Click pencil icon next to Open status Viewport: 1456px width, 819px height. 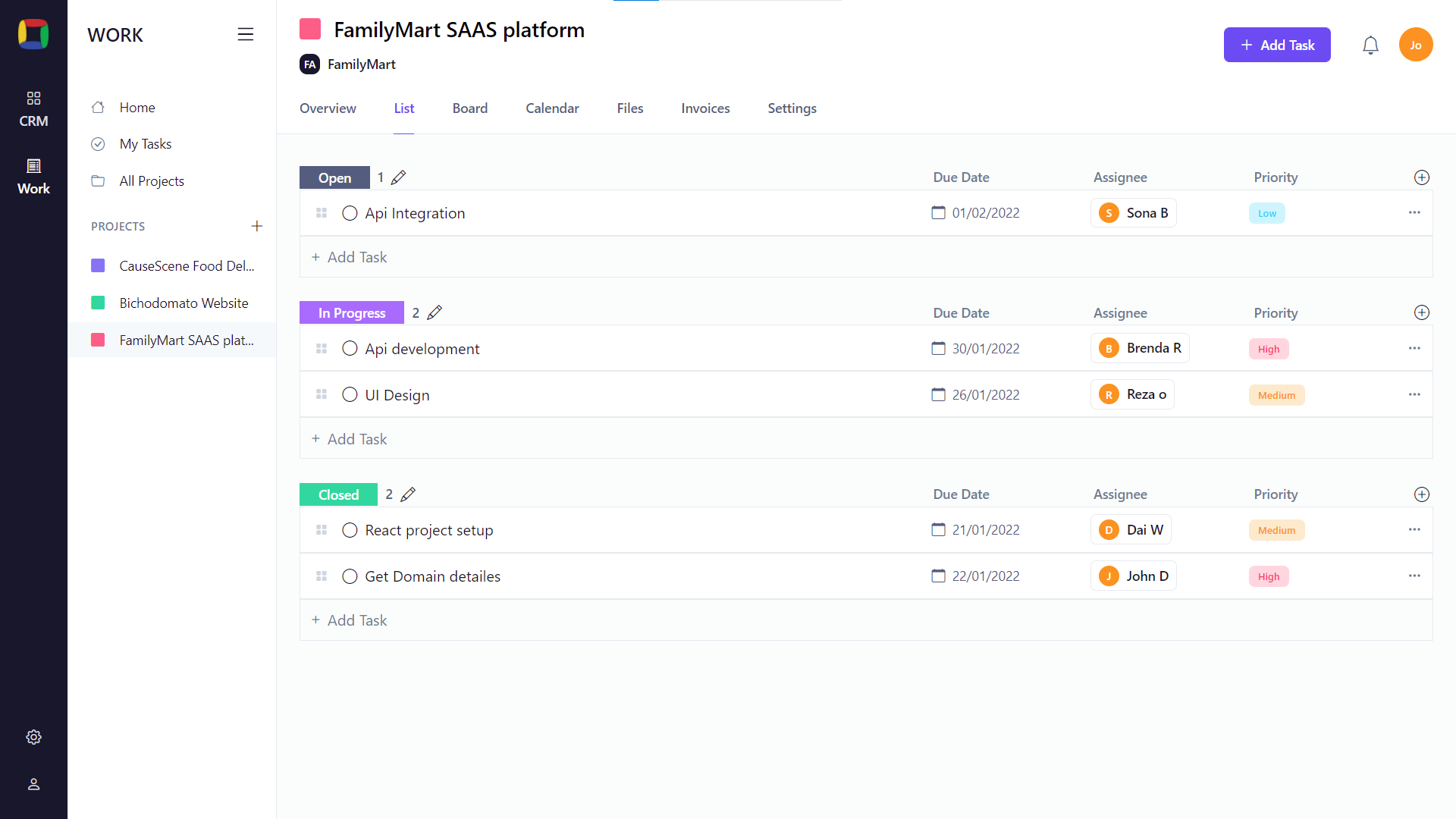399,177
